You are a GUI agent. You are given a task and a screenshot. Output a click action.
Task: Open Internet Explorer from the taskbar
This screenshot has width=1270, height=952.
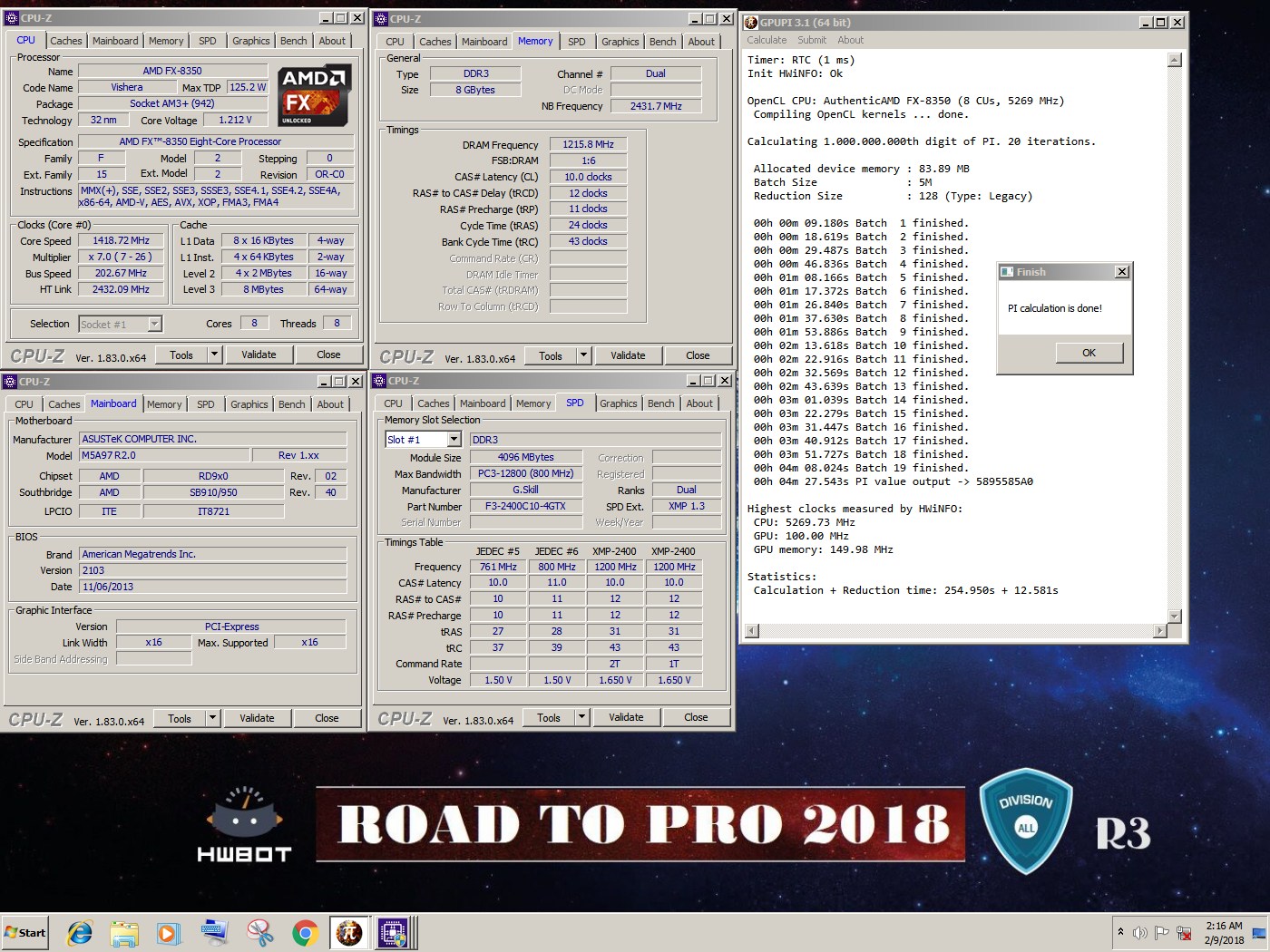[80, 932]
